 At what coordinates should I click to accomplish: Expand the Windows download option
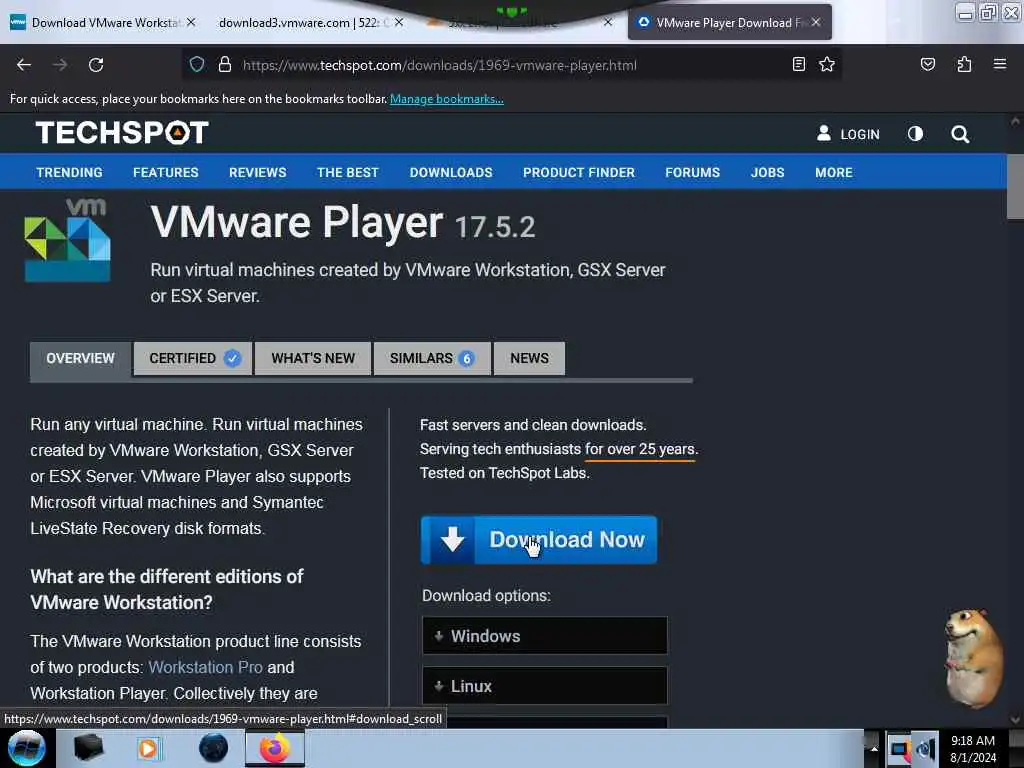(545, 635)
